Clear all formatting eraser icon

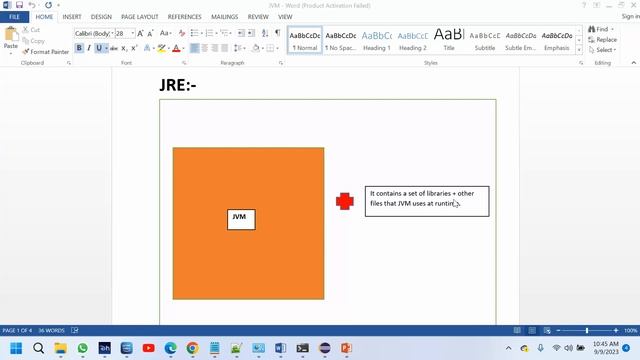182,33
